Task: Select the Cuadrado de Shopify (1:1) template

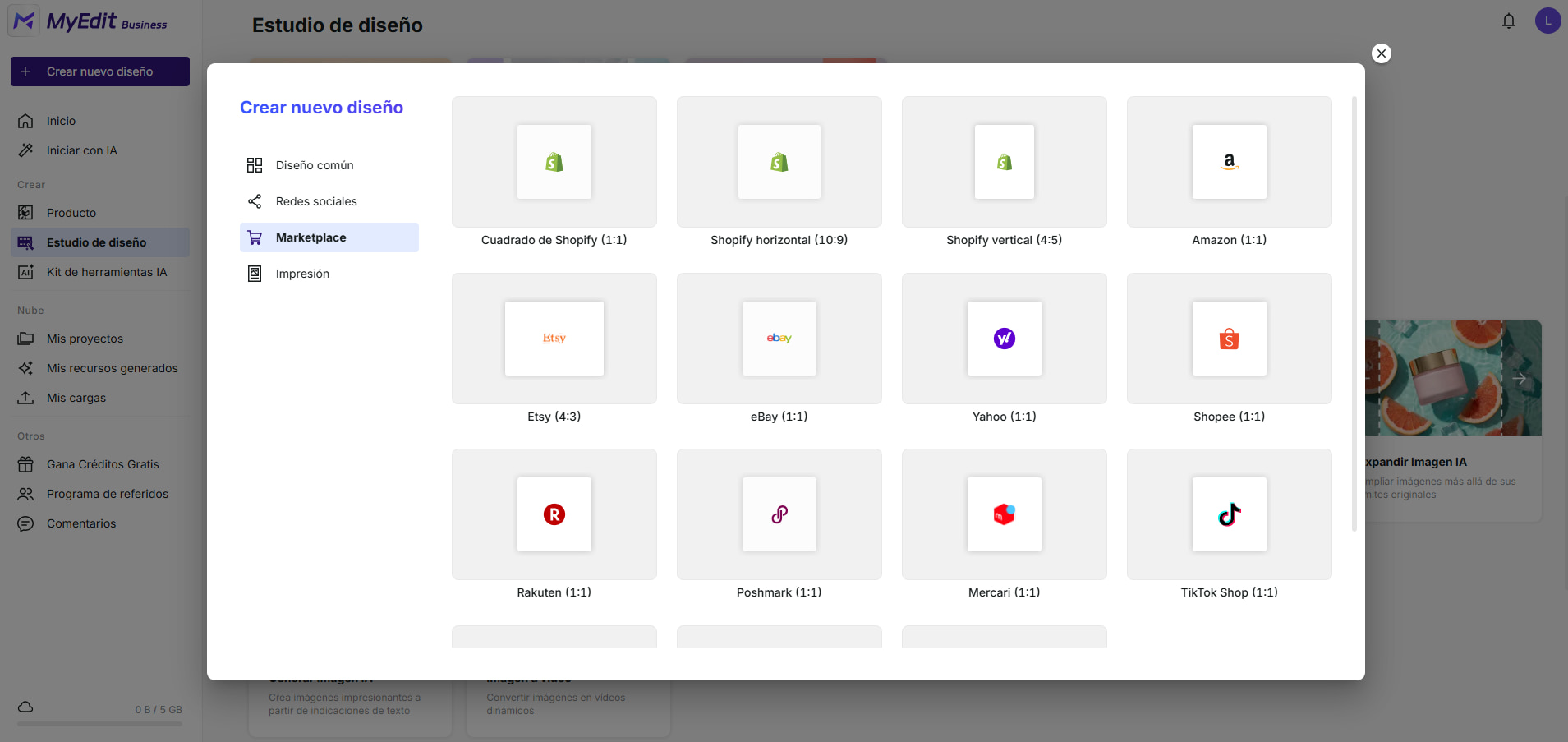Action: (554, 162)
